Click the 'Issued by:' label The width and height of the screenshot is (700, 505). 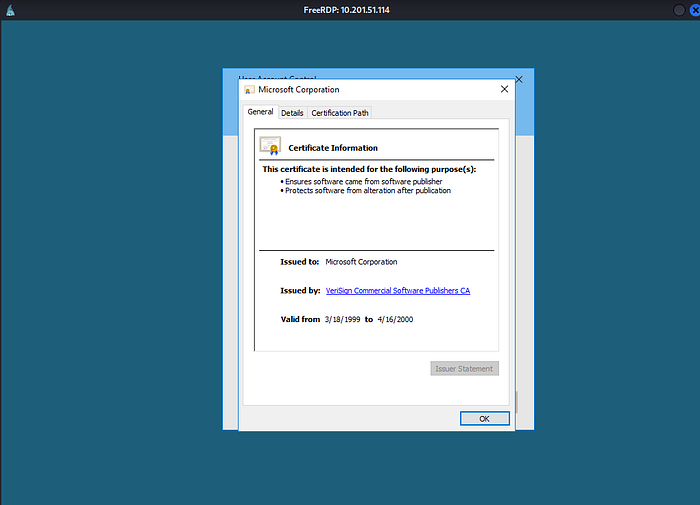point(300,291)
